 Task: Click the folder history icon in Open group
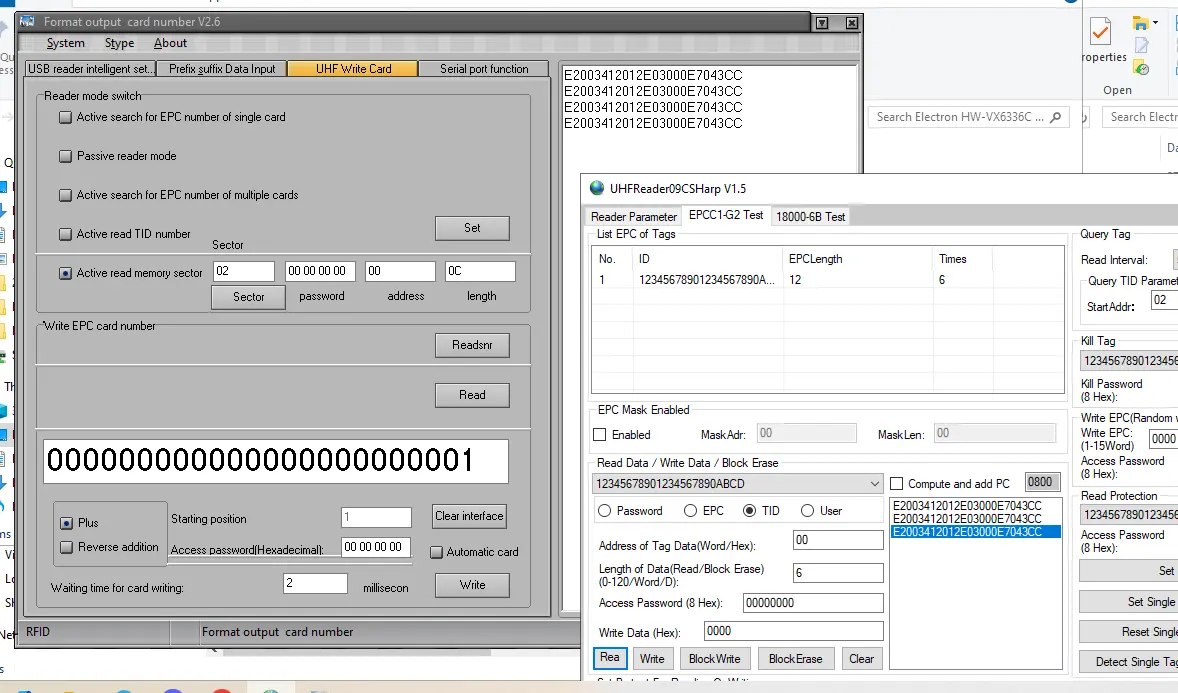(x=1141, y=68)
